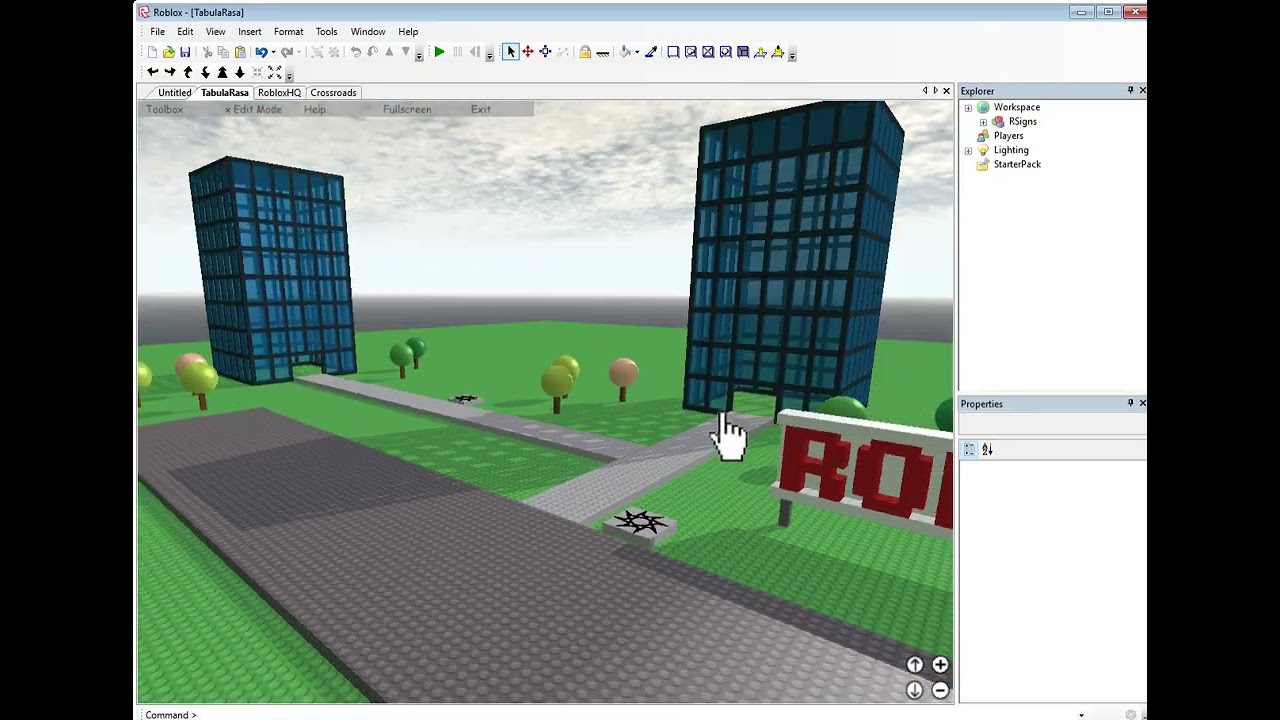Select StarterPack in the Explorer

[x=1017, y=164]
